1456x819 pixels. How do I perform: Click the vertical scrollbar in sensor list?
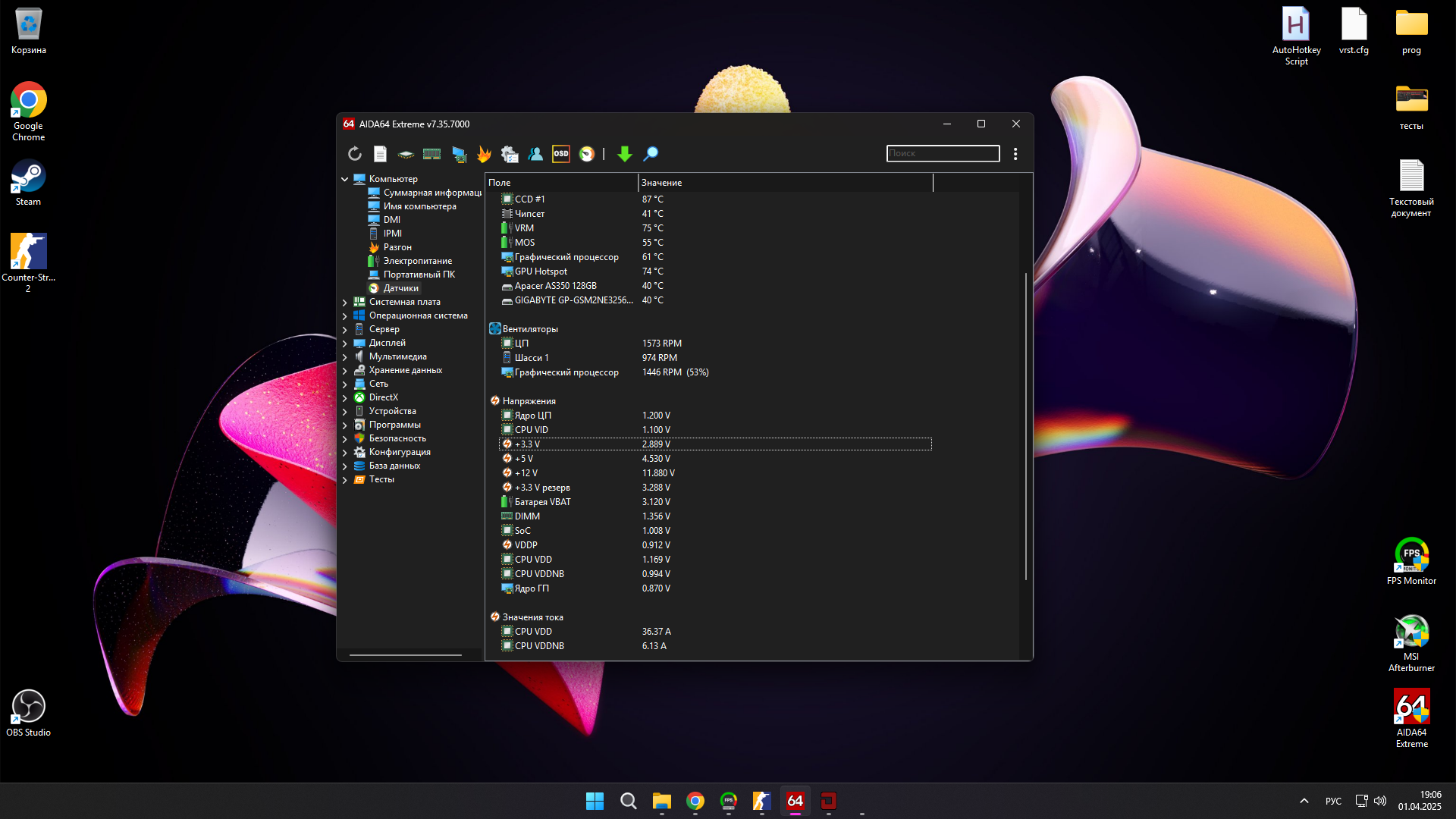(1026, 426)
